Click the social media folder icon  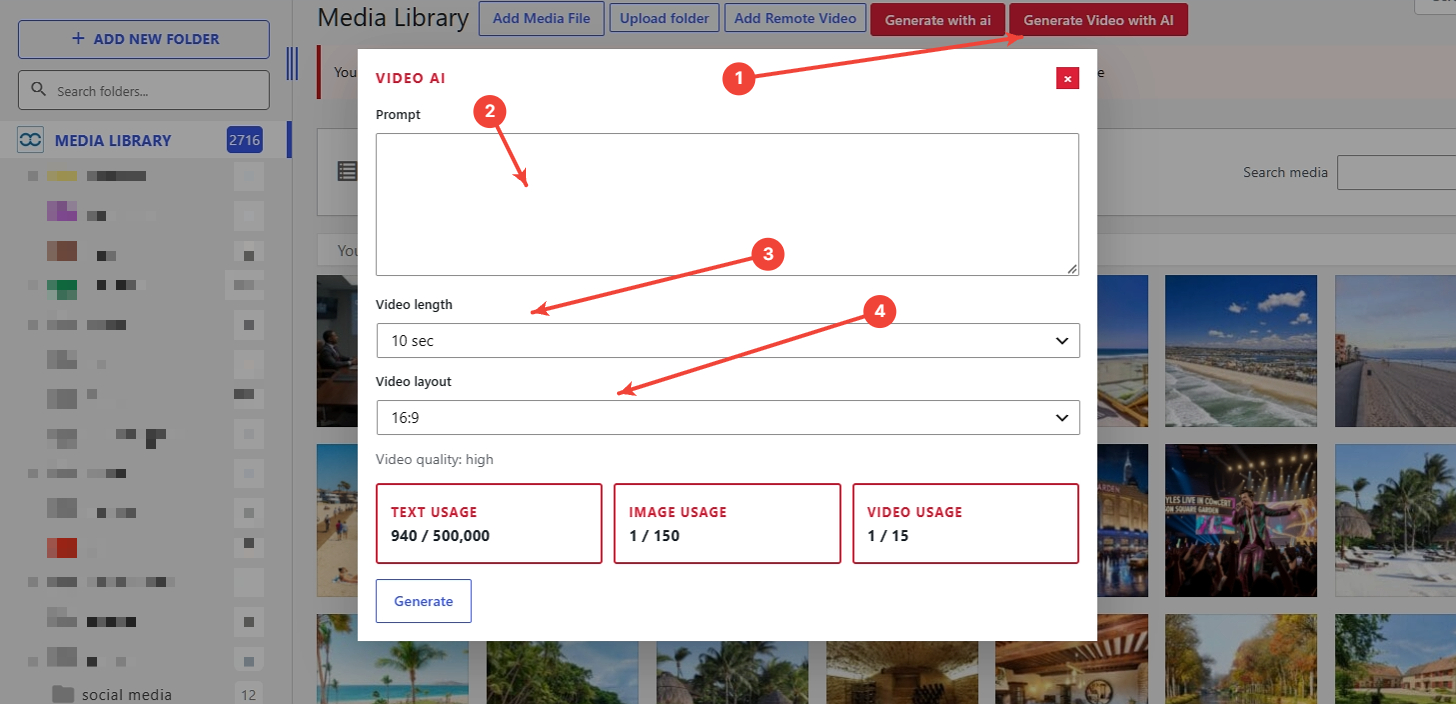[x=63, y=694]
